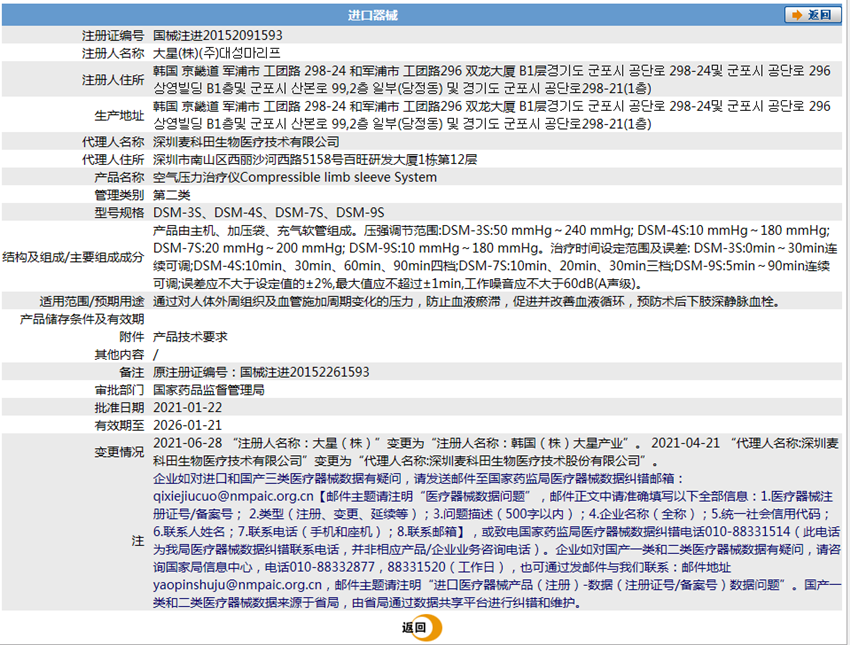
Task: Click the bottom 返回 button with orange circle
Action: (x=422, y=628)
